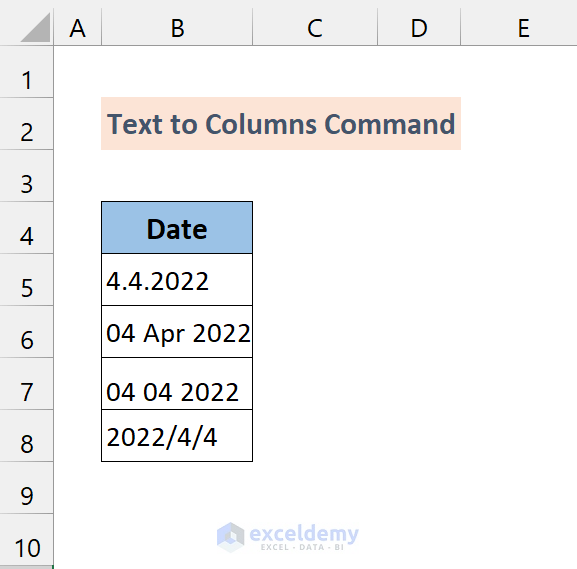Select column A header
The width and height of the screenshot is (577, 569).
78,28
